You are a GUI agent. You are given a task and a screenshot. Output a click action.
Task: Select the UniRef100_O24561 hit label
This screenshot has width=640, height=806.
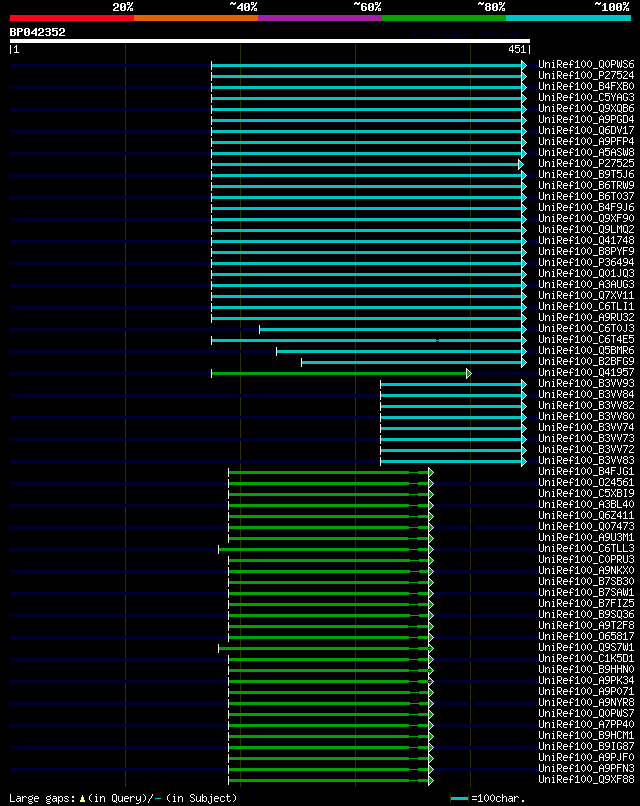(586, 483)
